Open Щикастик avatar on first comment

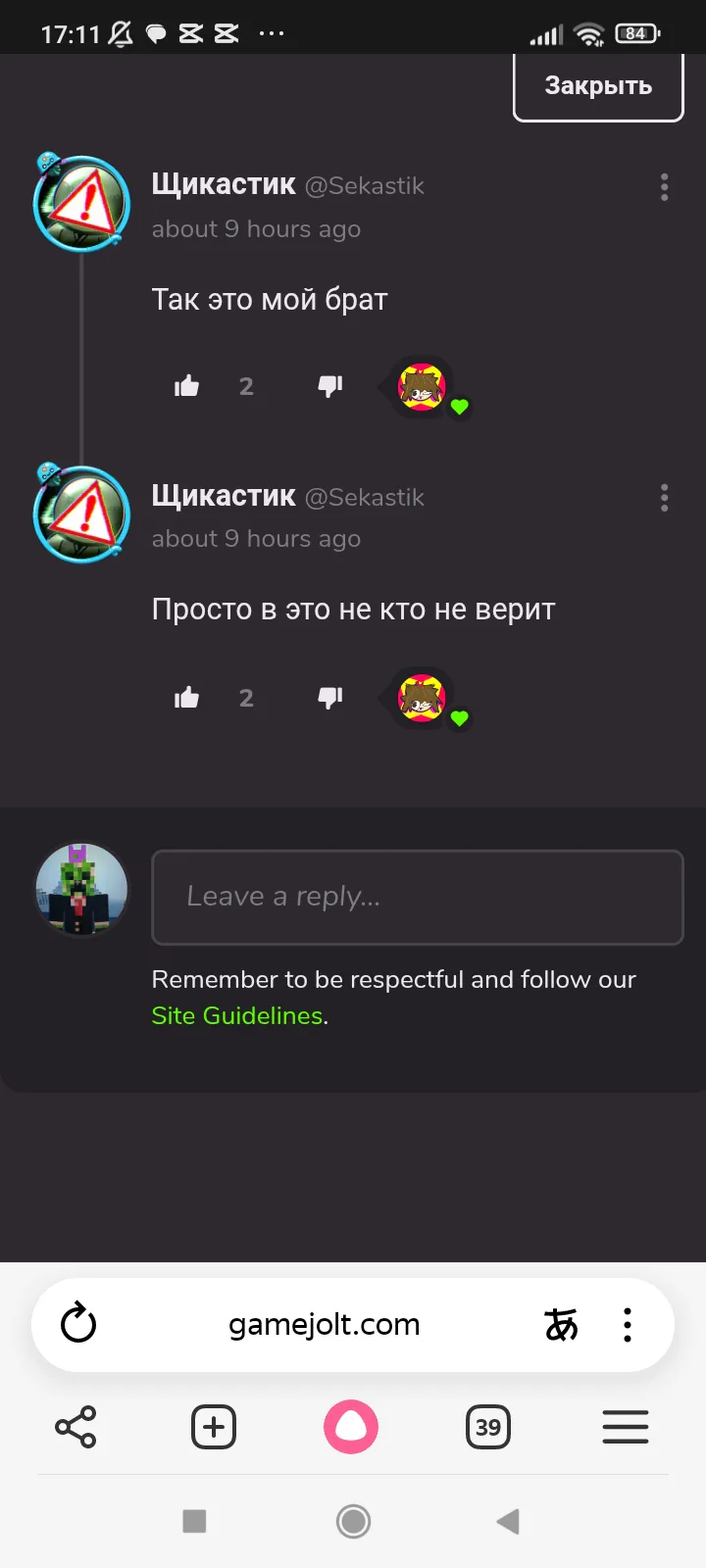tap(82, 203)
